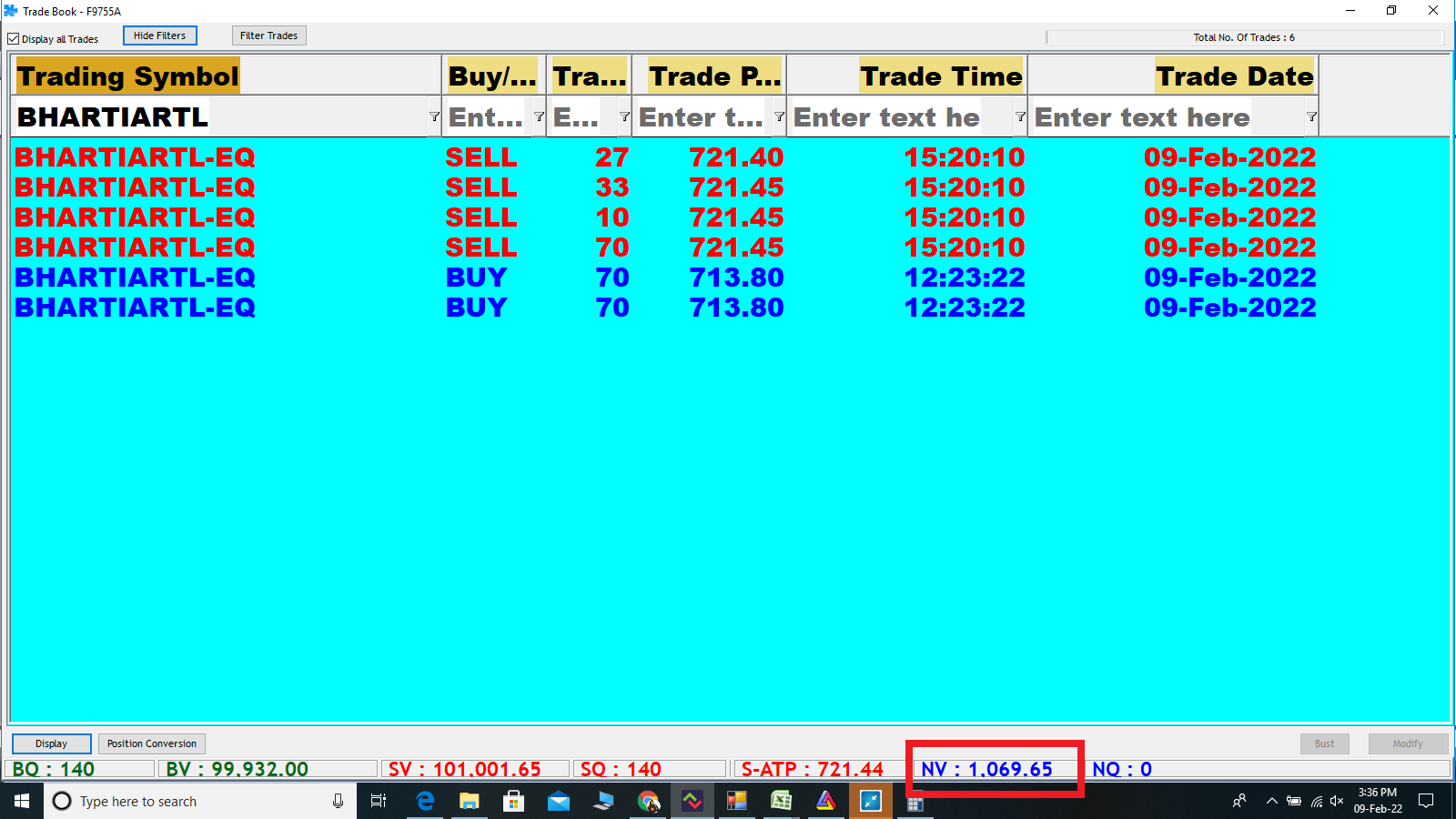Click price 721.40 in the first row
This screenshot has height=819, width=1456.
(736, 157)
